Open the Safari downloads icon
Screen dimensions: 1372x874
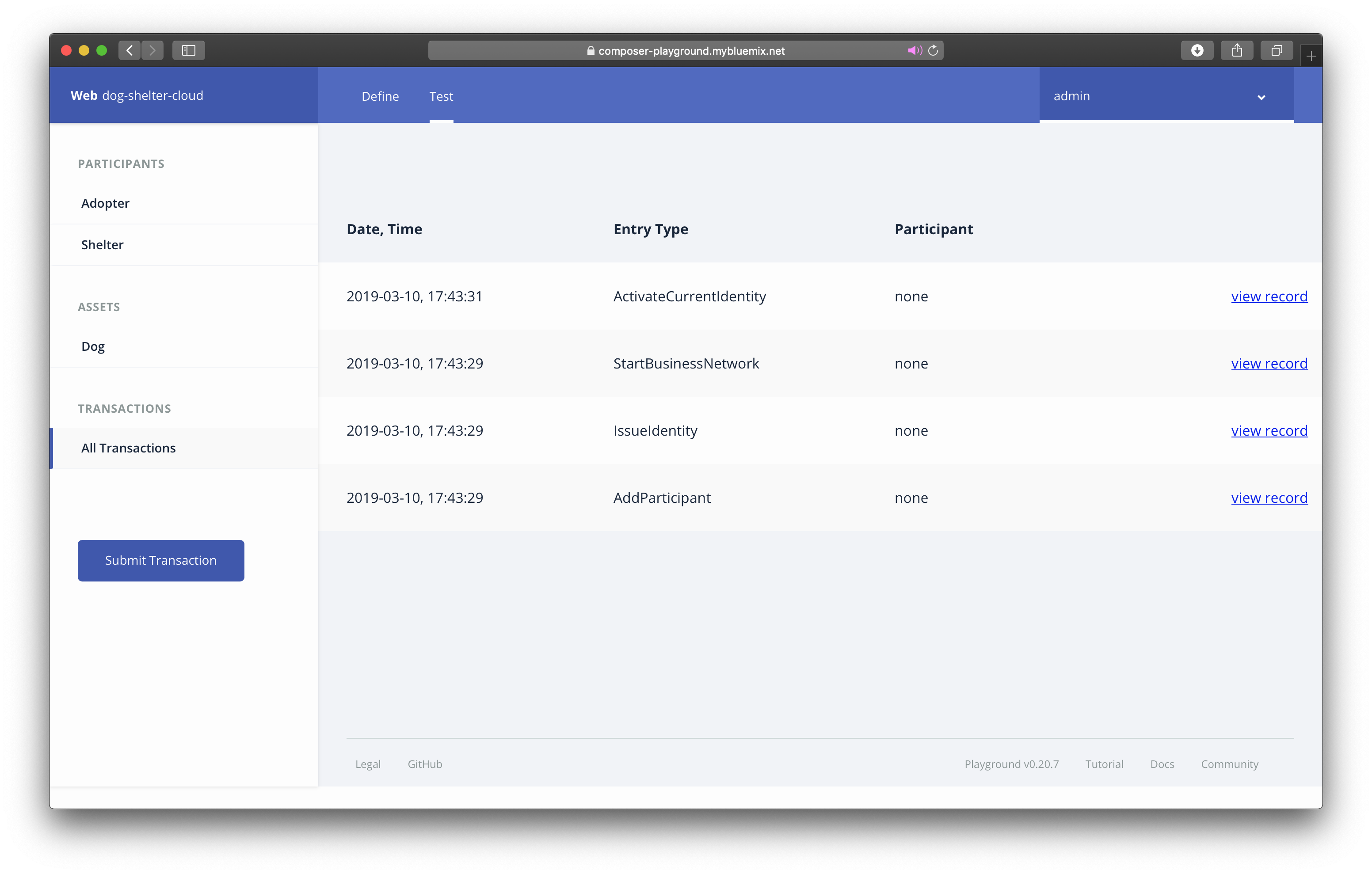click(x=1197, y=50)
